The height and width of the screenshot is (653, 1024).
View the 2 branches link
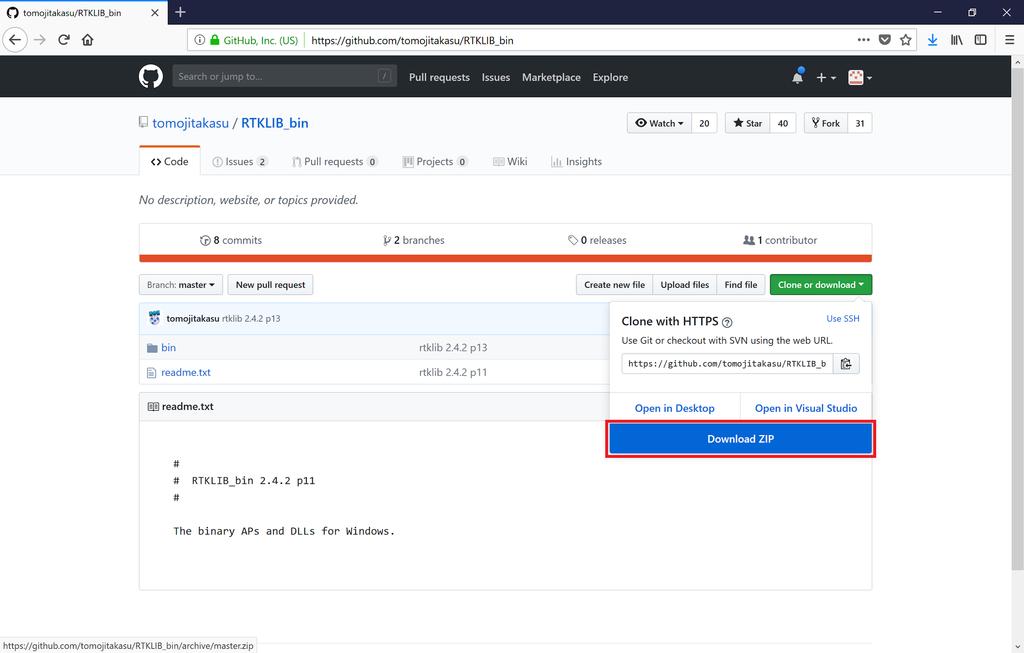[413, 240]
